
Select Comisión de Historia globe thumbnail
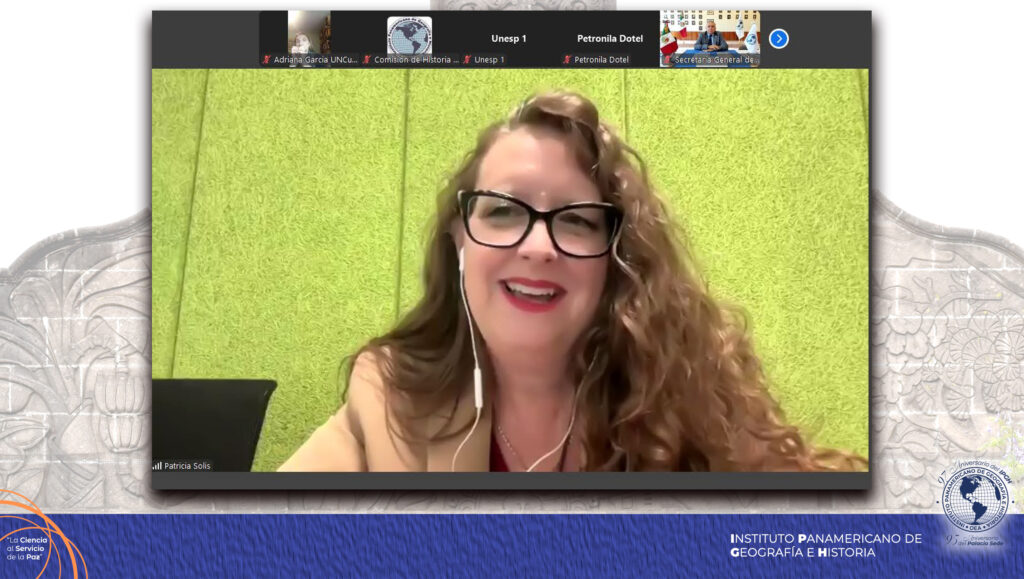[x=409, y=34]
